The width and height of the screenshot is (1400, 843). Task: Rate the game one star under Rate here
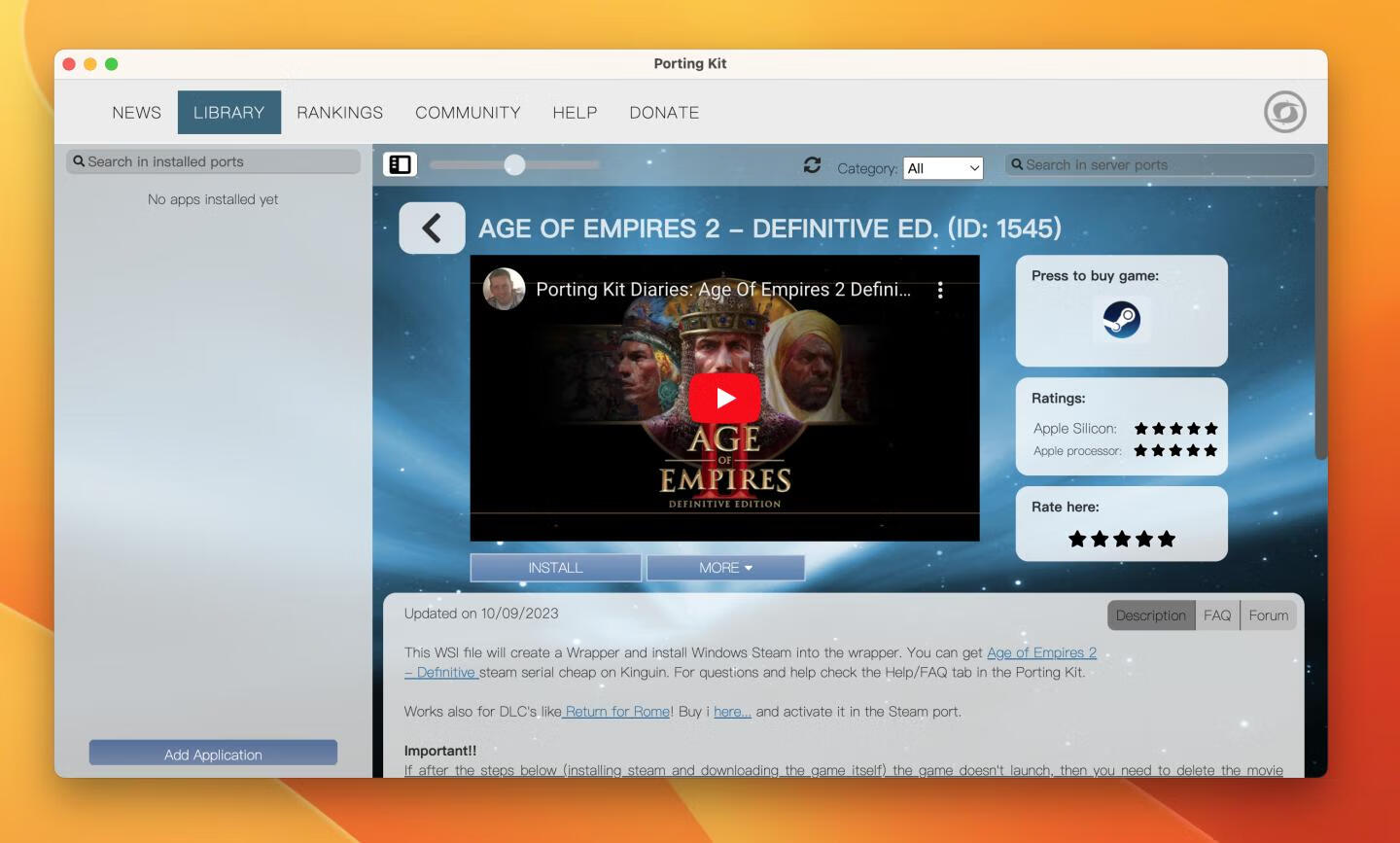[1077, 539]
